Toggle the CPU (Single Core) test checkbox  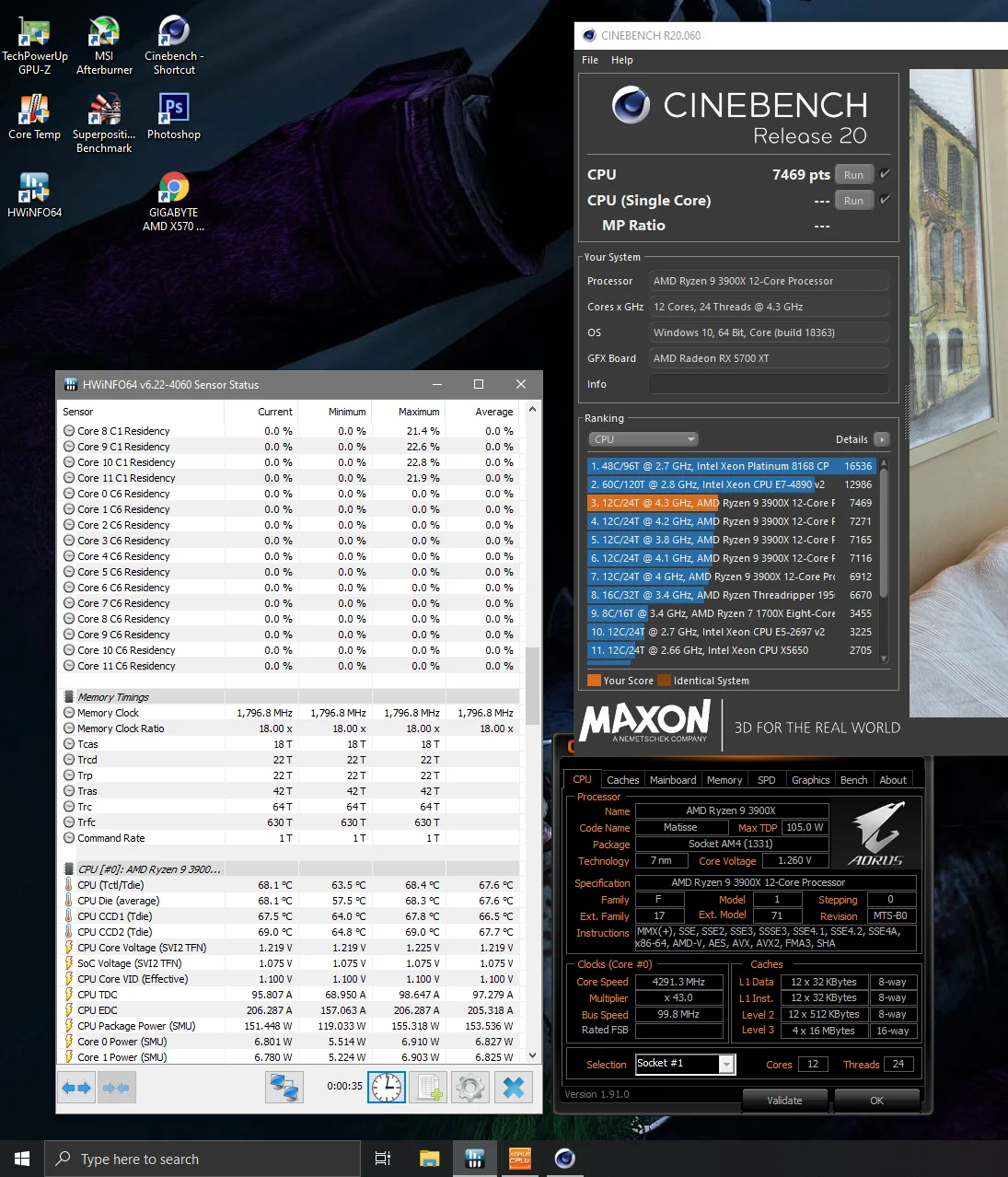tap(885, 200)
